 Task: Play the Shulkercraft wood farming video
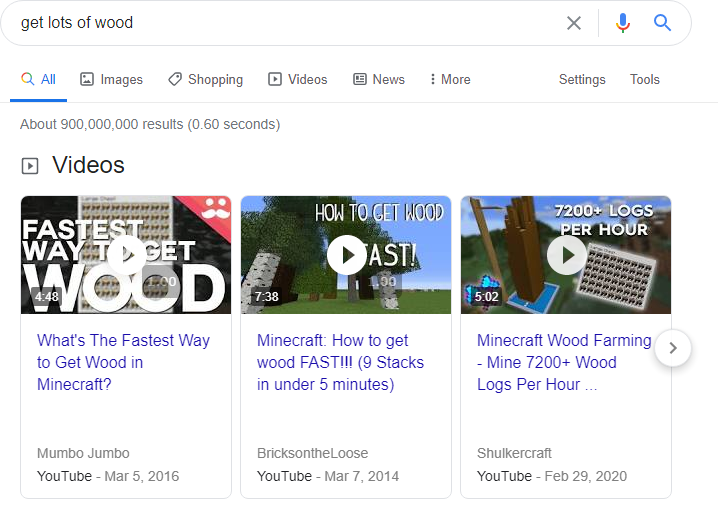coord(566,255)
